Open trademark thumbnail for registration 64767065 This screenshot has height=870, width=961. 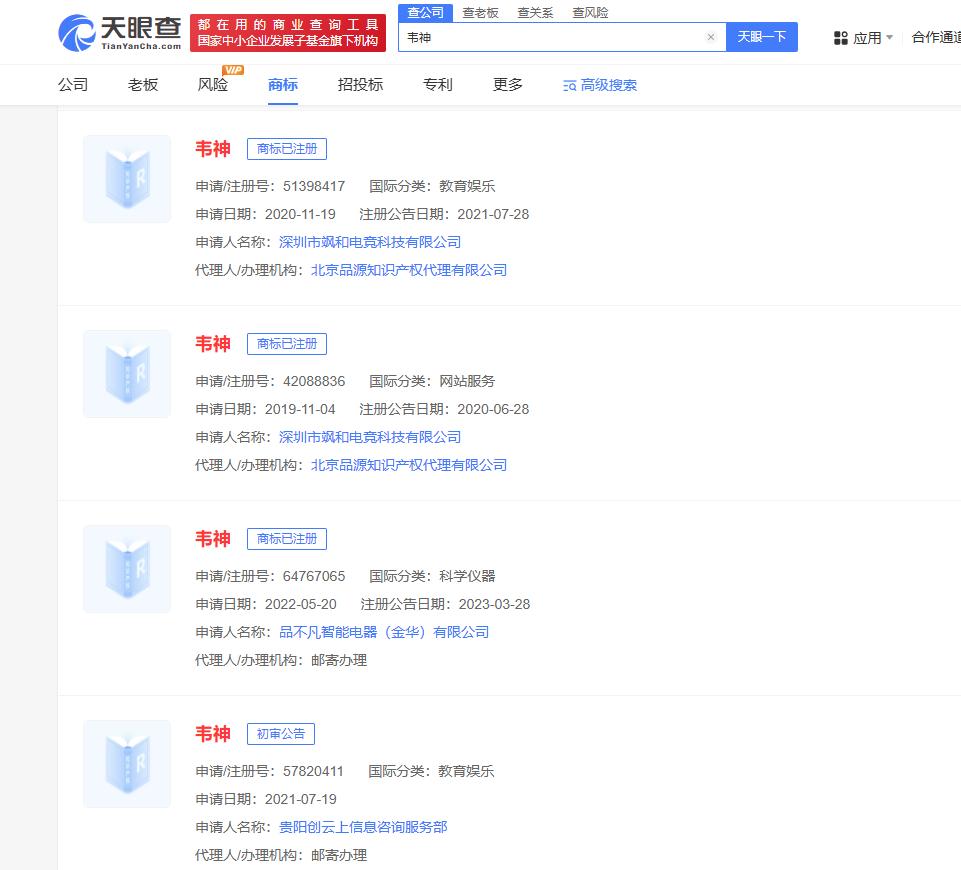click(x=127, y=569)
